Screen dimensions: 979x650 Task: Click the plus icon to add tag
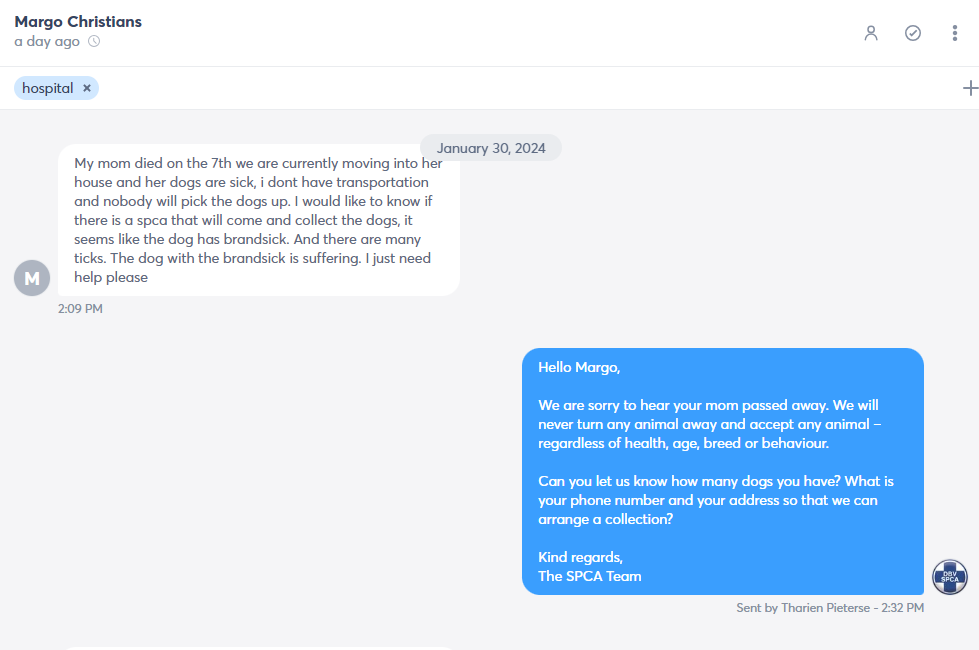tap(970, 88)
